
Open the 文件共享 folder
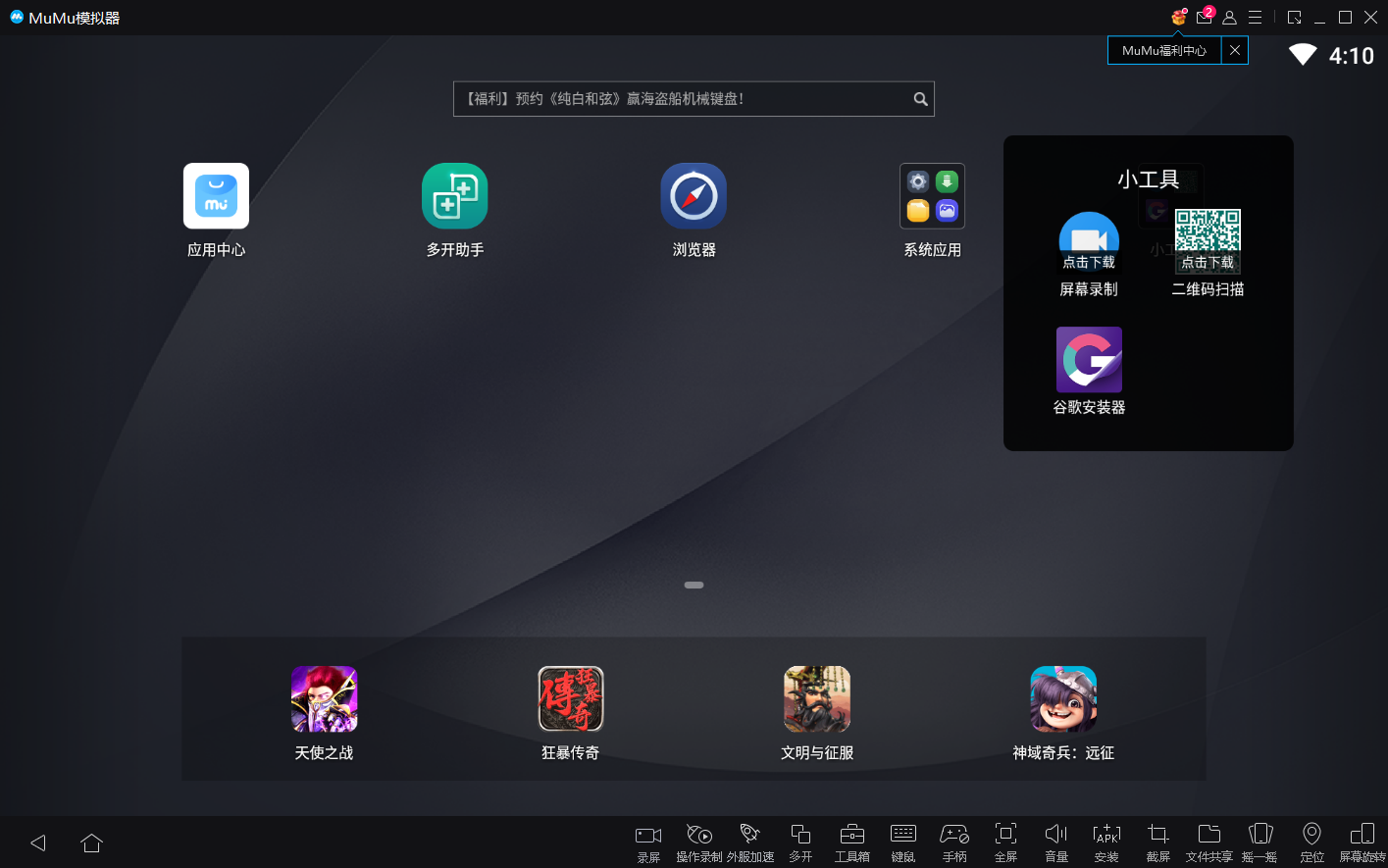coord(1209,842)
